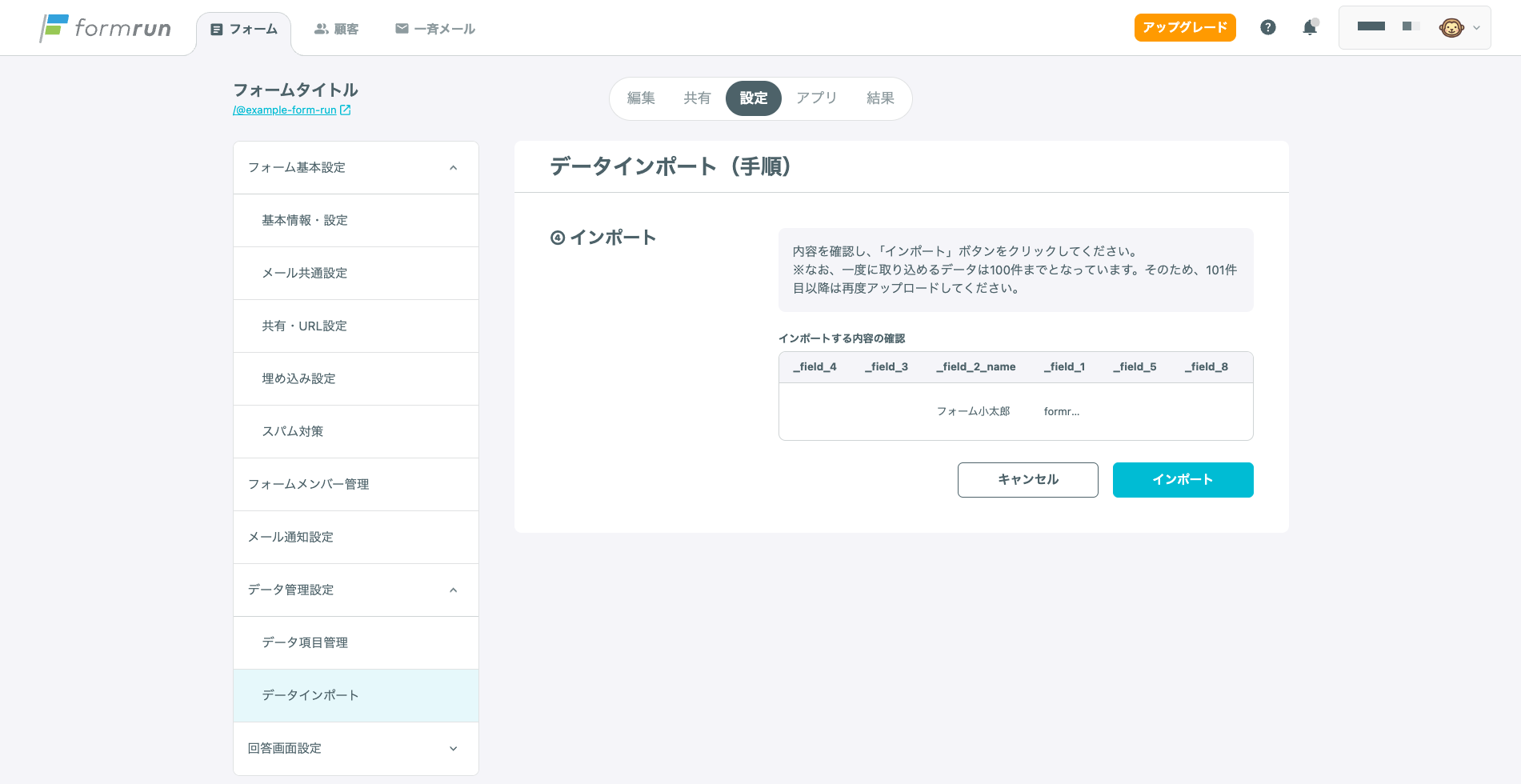The width and height of the screenshot is (1521, 784).
Task: Click the monkey avatar icon
Action: (x=1451, y=28)
